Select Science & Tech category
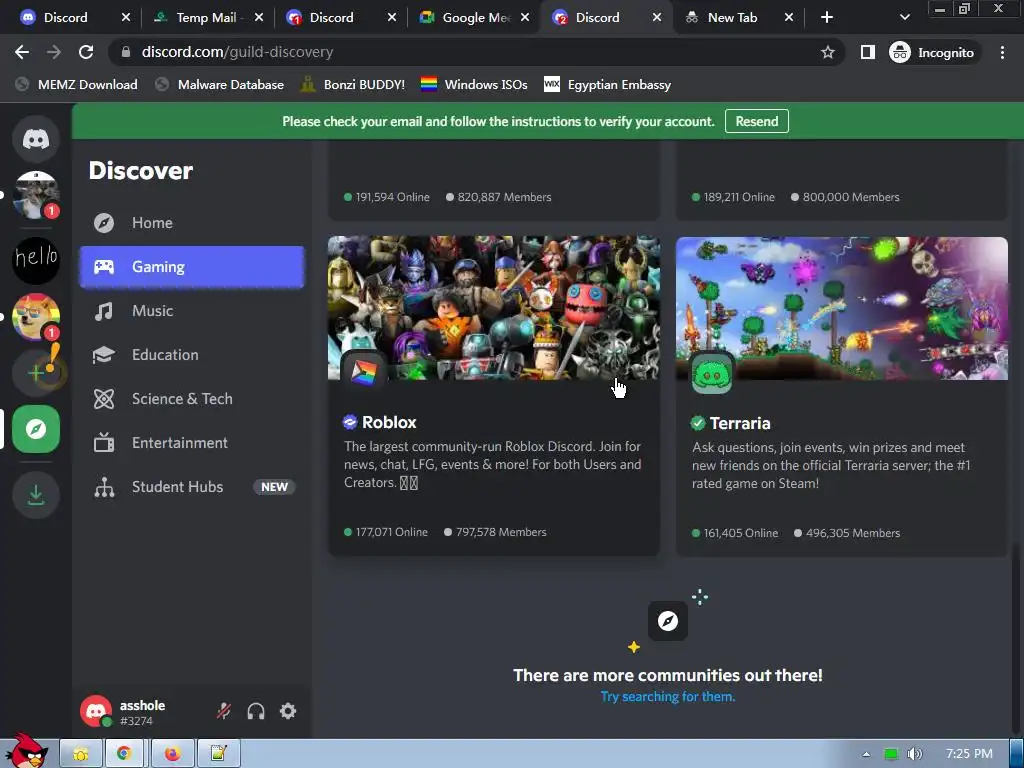The image size is (1024, 768). 192,398
